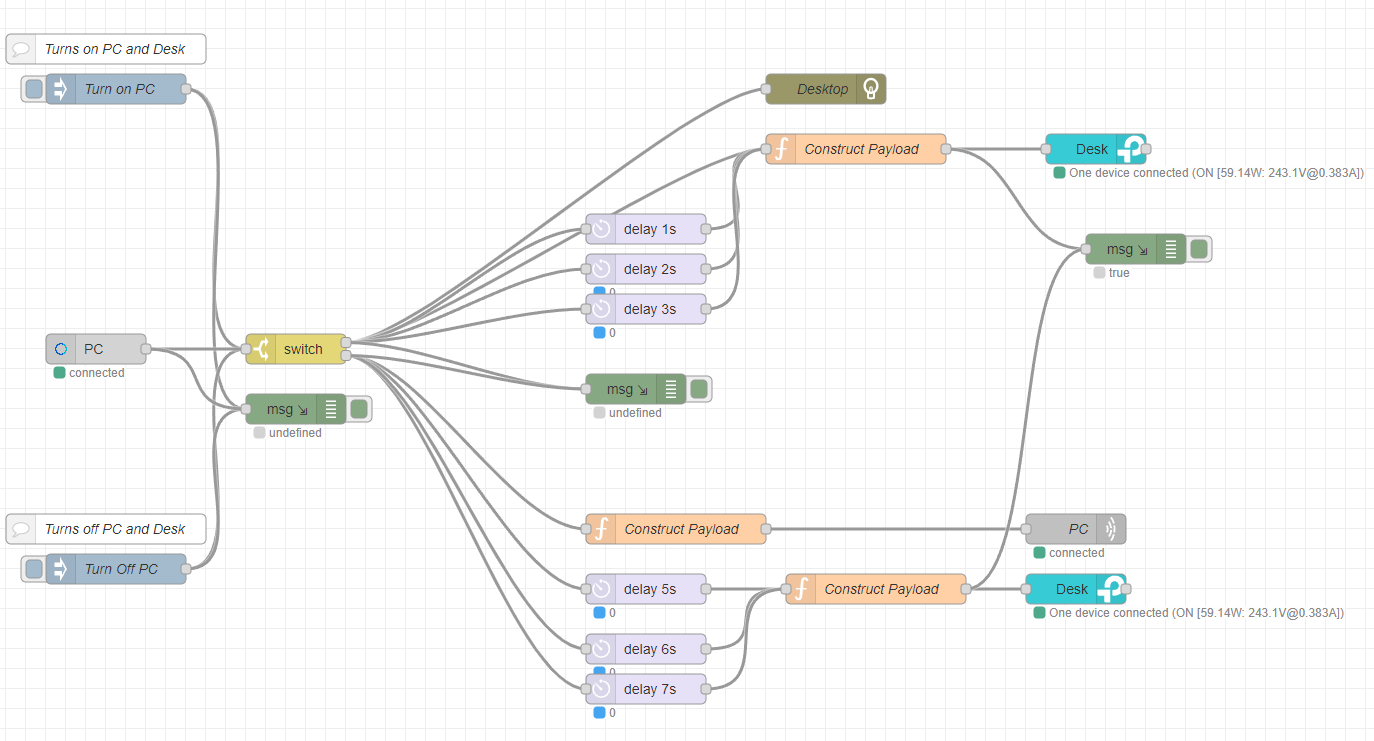This screenshot has width=1374, height=741.
Task: Click output port of Turn on PC node
Action: (186, 89)
